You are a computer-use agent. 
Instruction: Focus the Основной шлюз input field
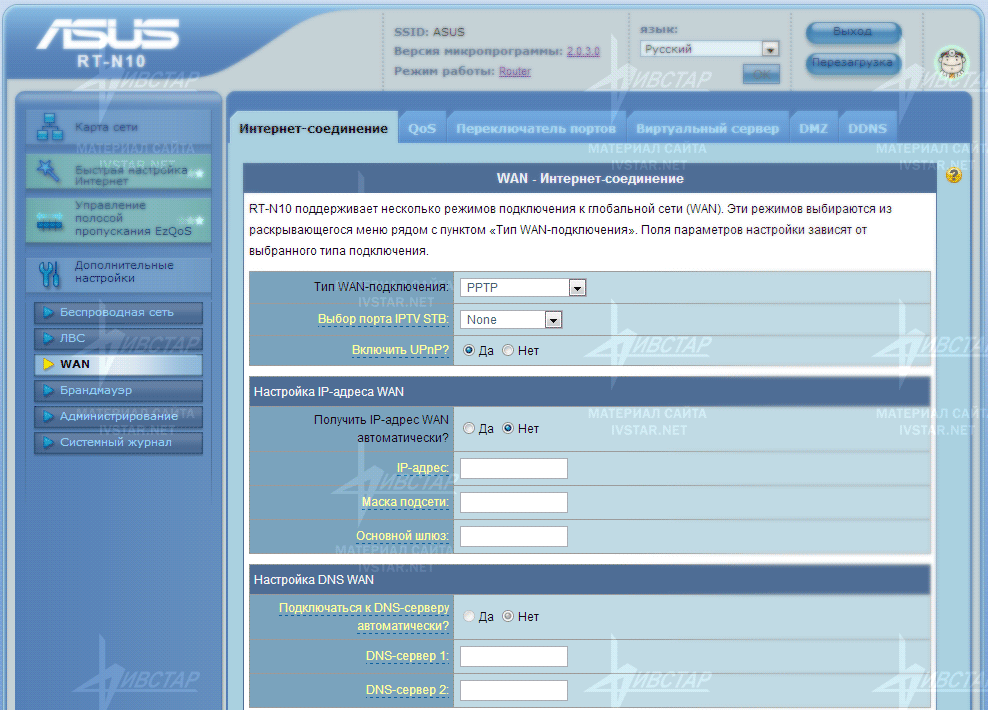[514, 536]
